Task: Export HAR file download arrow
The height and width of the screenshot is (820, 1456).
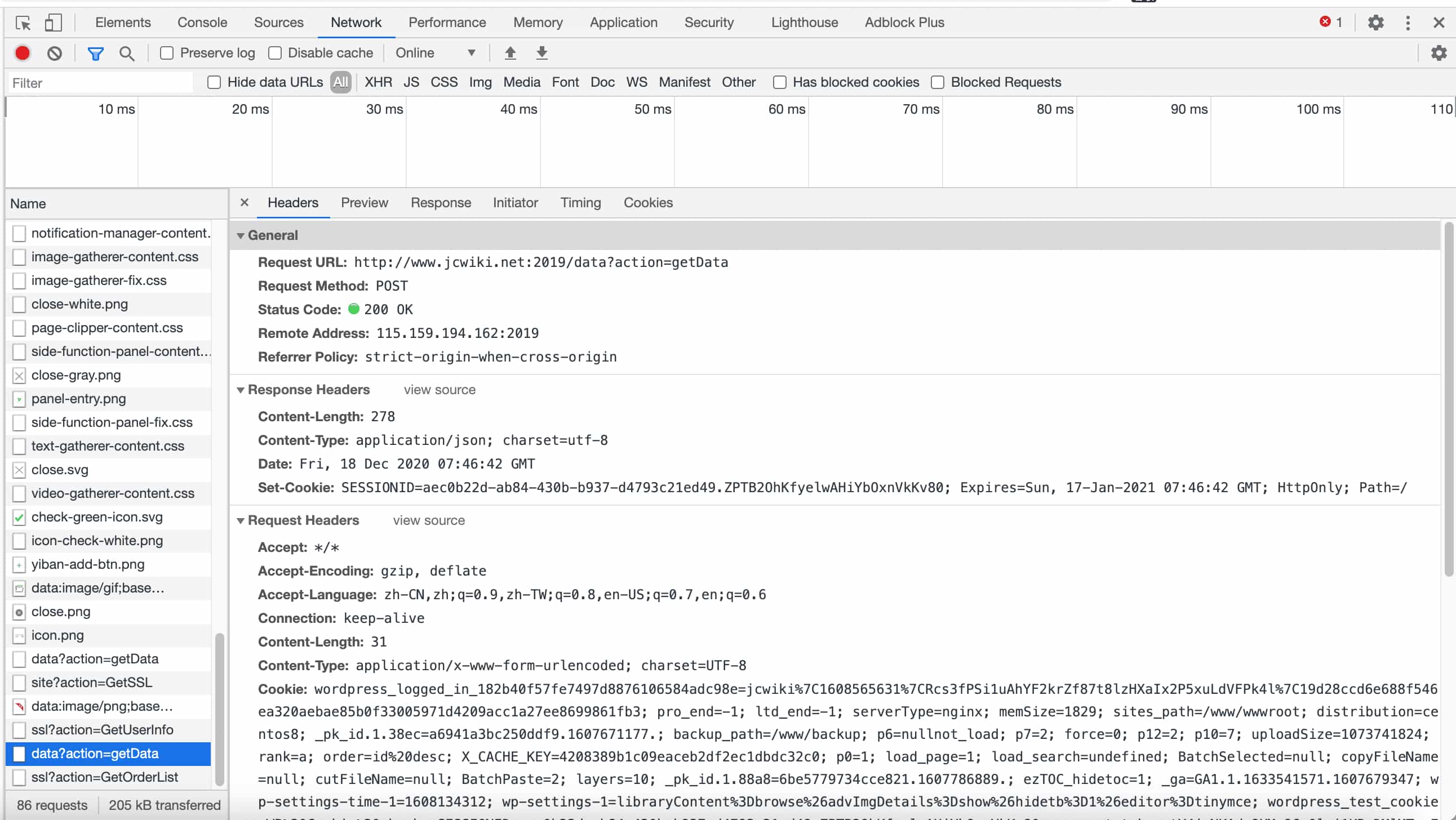Action: (542, 53)
